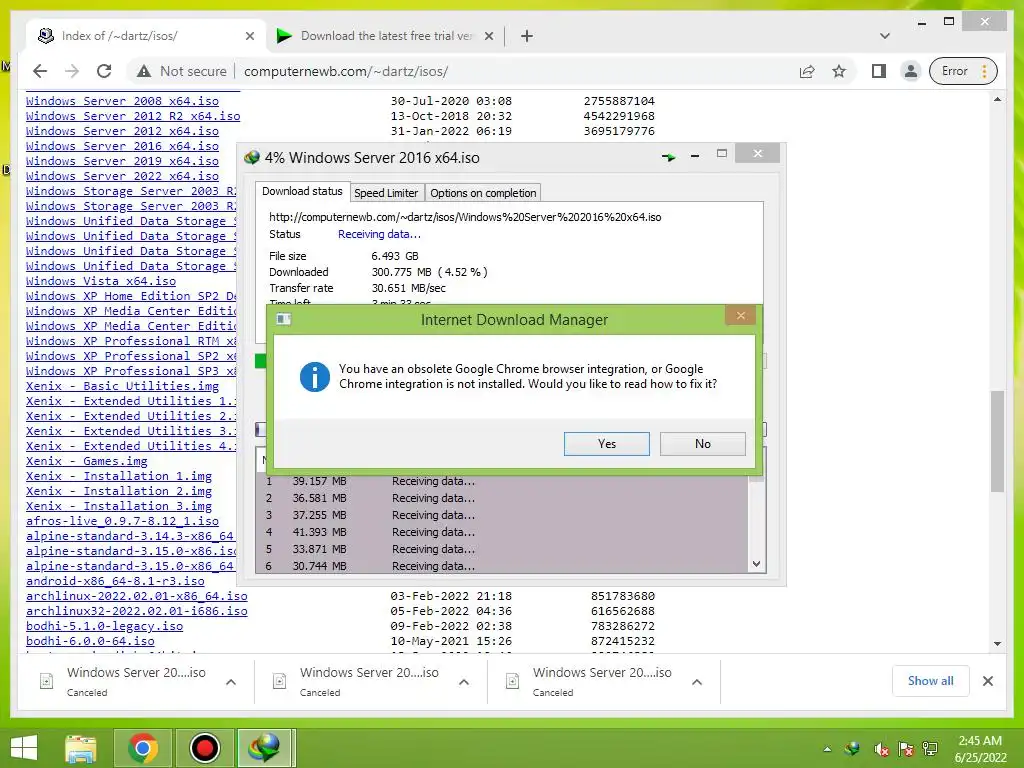Open a new Chrome tab
The width and height of the screenshot is (1024, 768).
[x=527, y=36]
